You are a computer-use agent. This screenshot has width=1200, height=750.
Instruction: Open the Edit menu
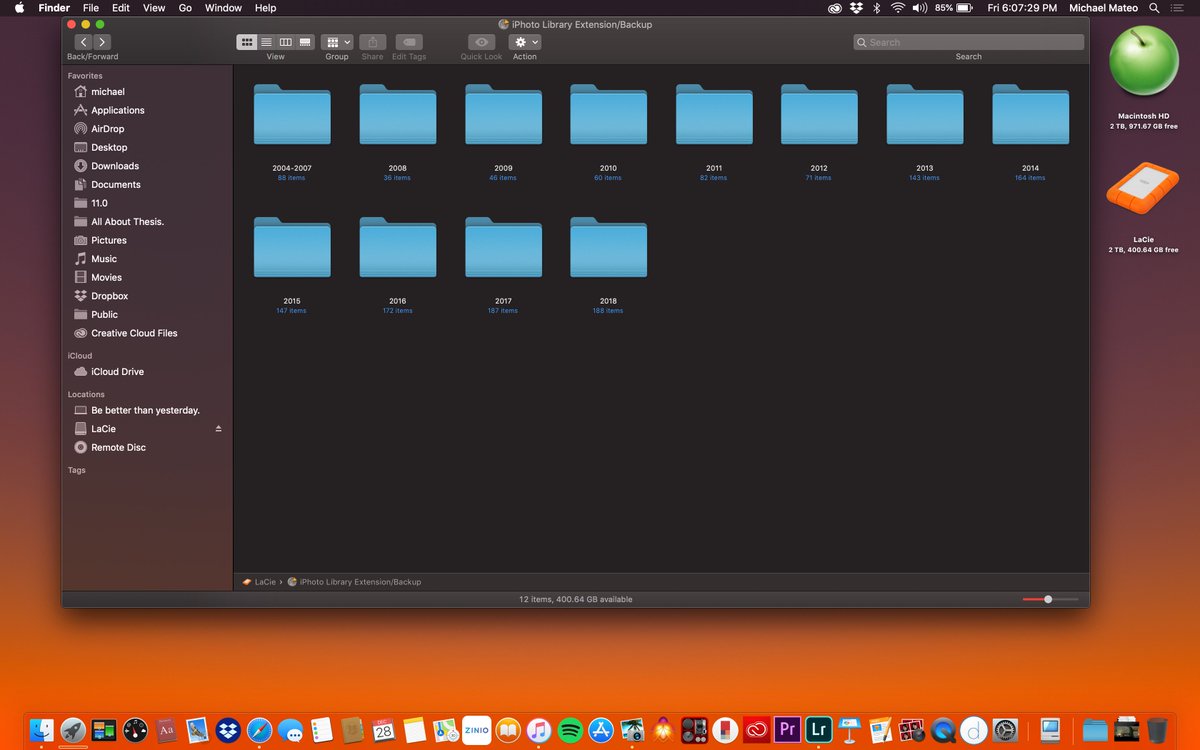click(x=121, y=8)
